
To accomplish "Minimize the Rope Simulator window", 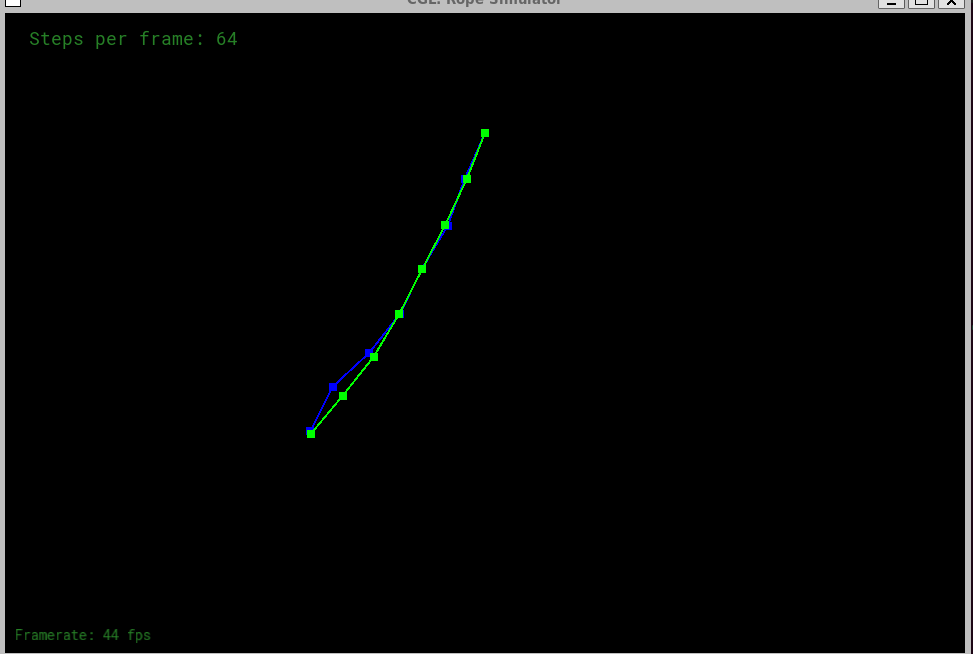I will point(891,2).
